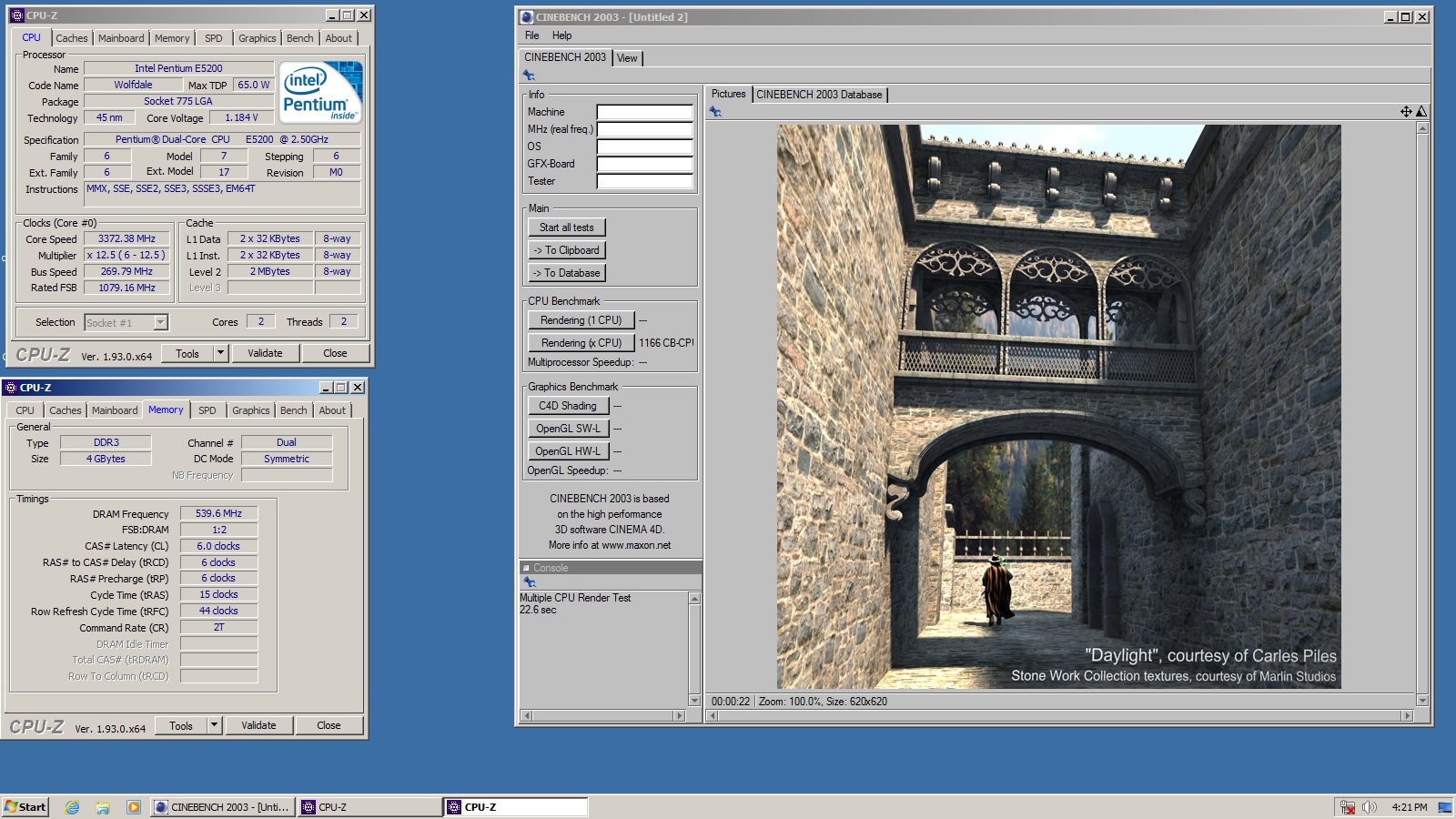The width and height of the screenshot is (1456, 819).
Task: Switch to CPU tab in lower CPU-Z
Action: pos(25,410)
